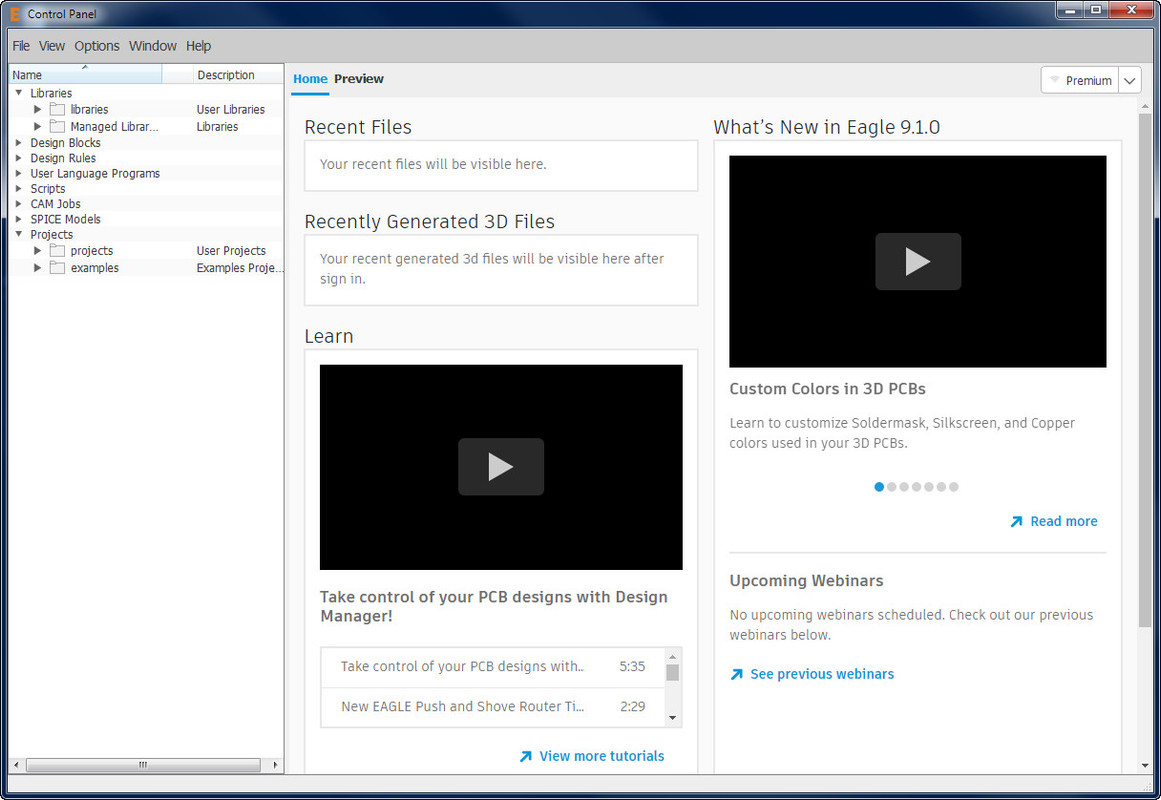
Task: Play the Learn Design Manager video
Action: point(501,467)
